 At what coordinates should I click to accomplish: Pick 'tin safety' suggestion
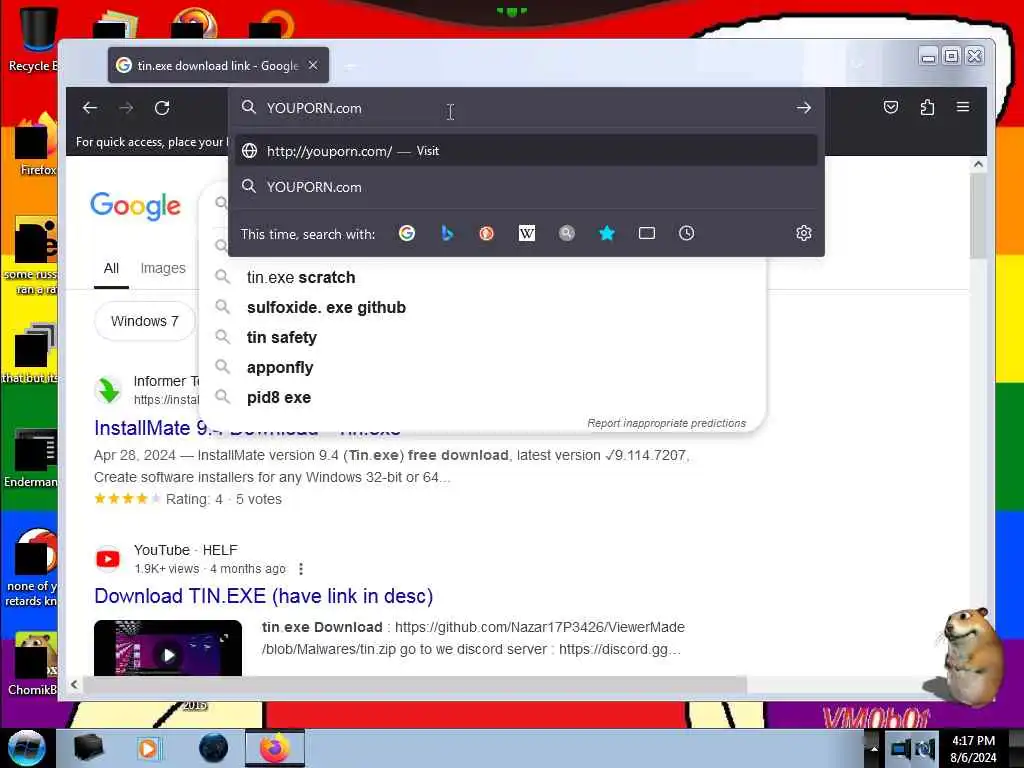coord(483,338)
